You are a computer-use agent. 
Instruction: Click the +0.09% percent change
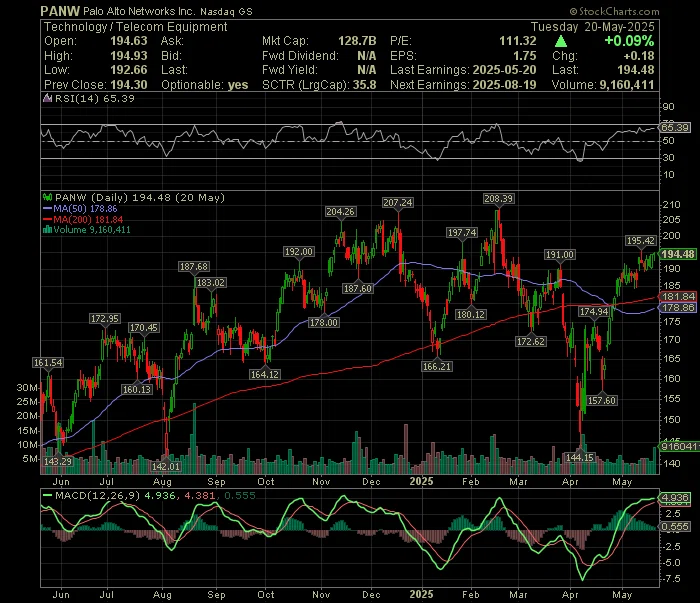click(629, 41)
